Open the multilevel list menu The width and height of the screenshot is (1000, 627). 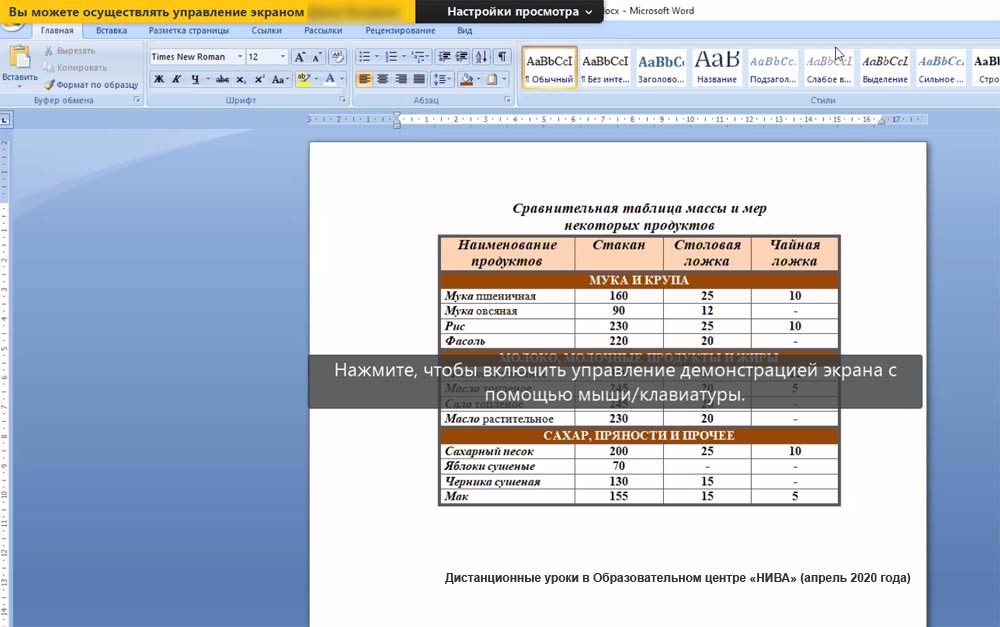point(420,57)
